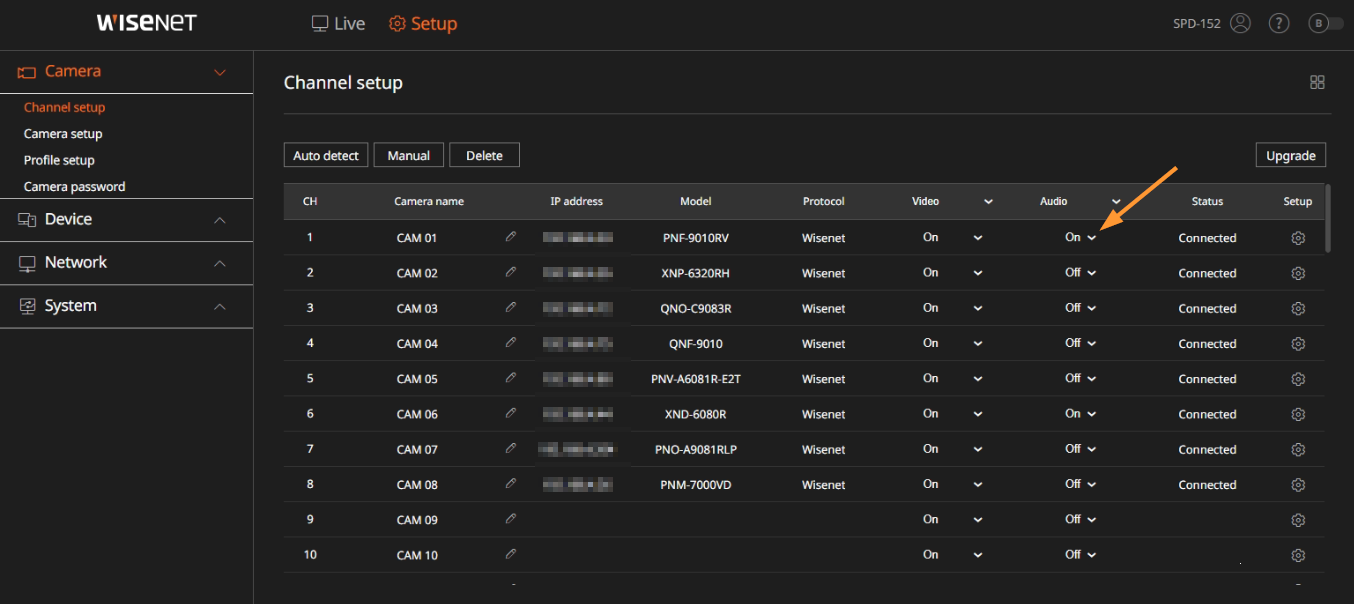Open setup gear for CAM 02
The width and height of the screenshot is (1354, 604).
point(1298,273)
